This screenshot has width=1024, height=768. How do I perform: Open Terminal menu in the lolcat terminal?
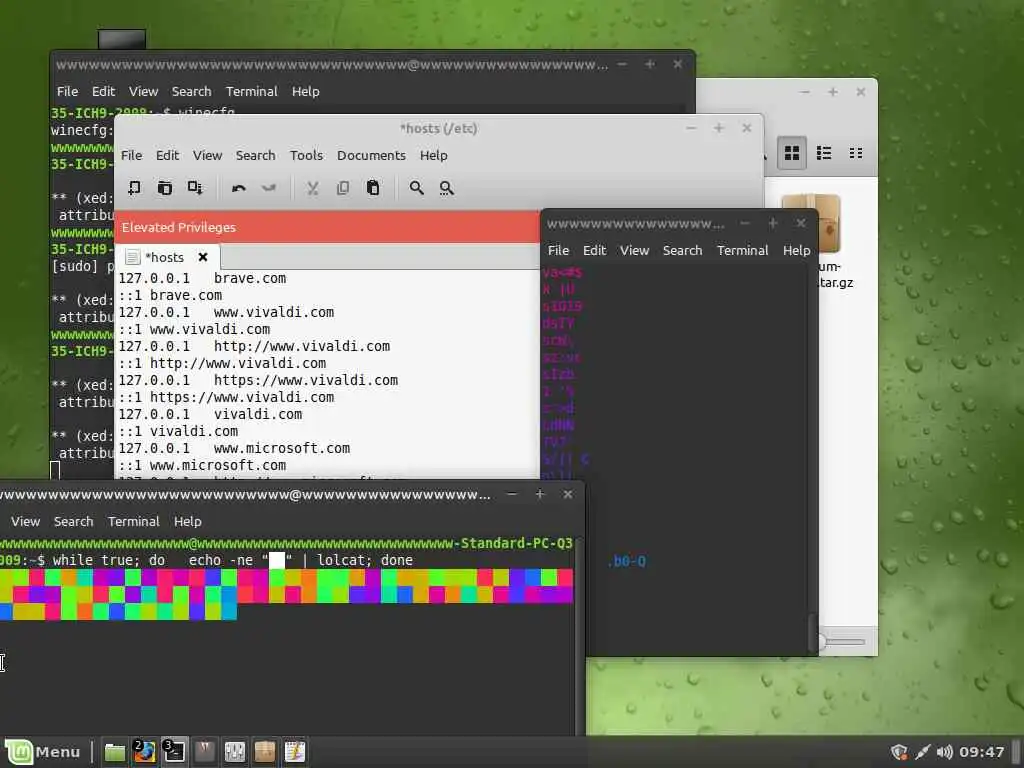(133, 521)
